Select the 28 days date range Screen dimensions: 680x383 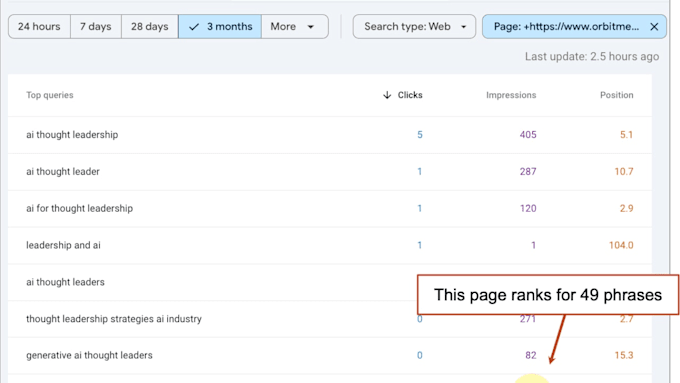coord(150,26)
